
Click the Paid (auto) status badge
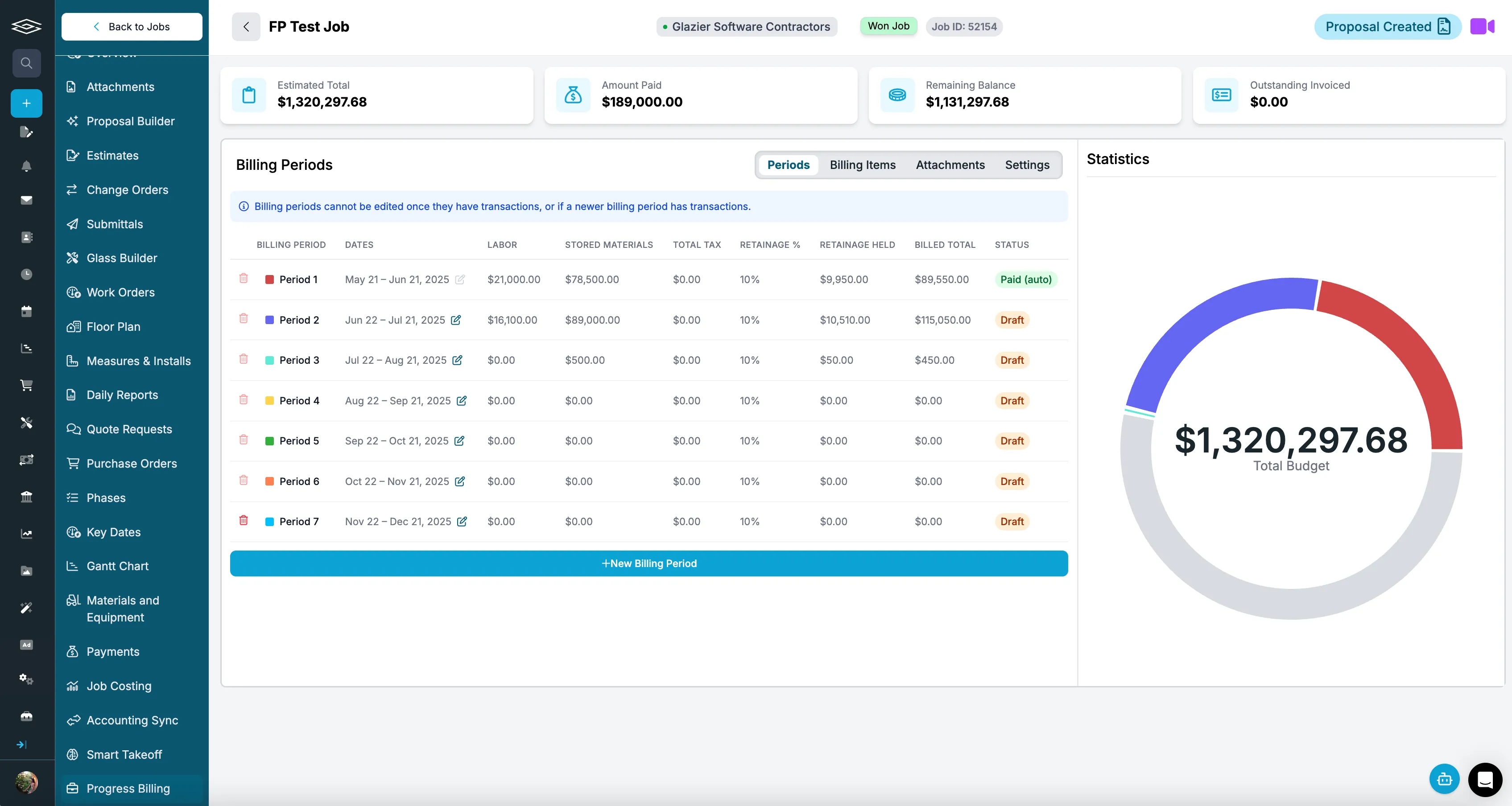1025,279
